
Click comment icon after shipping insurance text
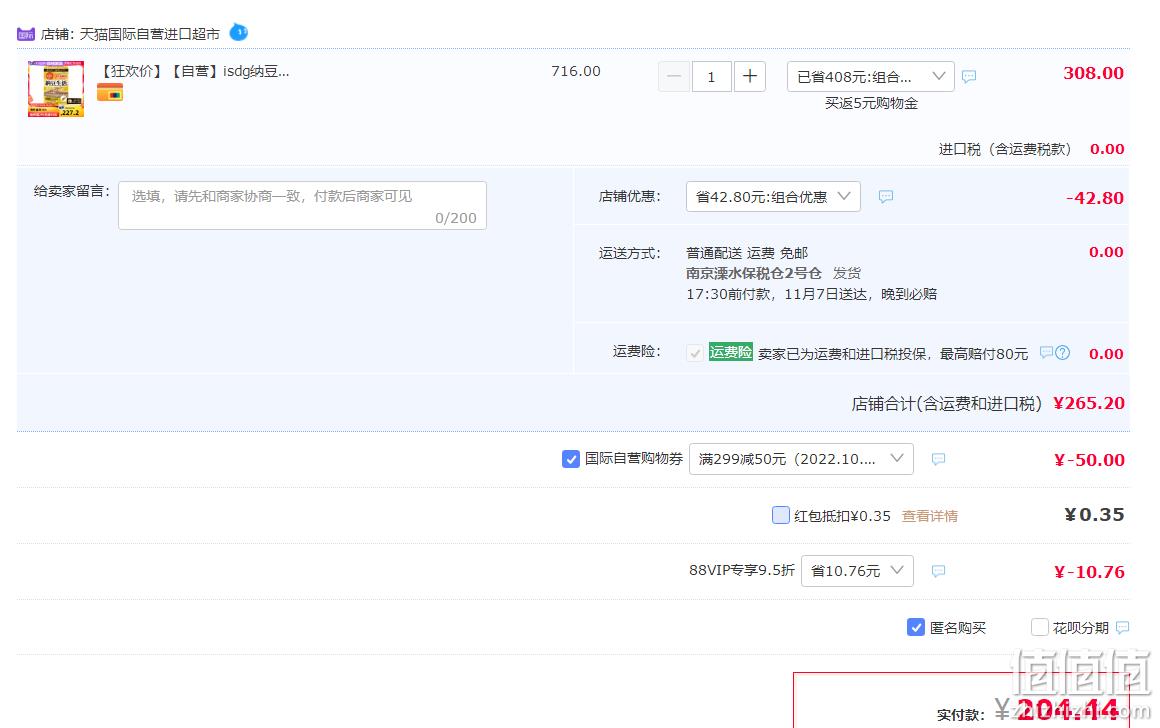point(1046,352)
